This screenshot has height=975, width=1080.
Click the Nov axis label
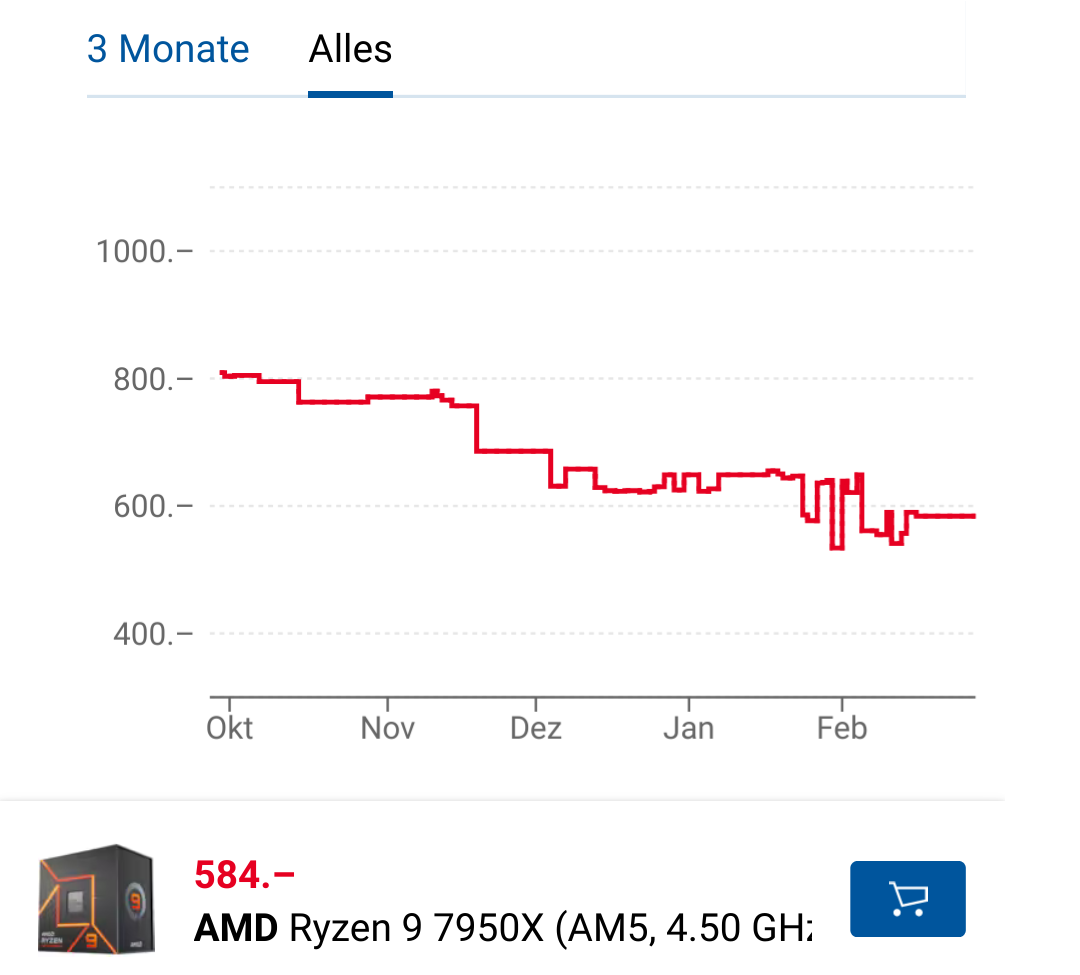tap(387, 728)
